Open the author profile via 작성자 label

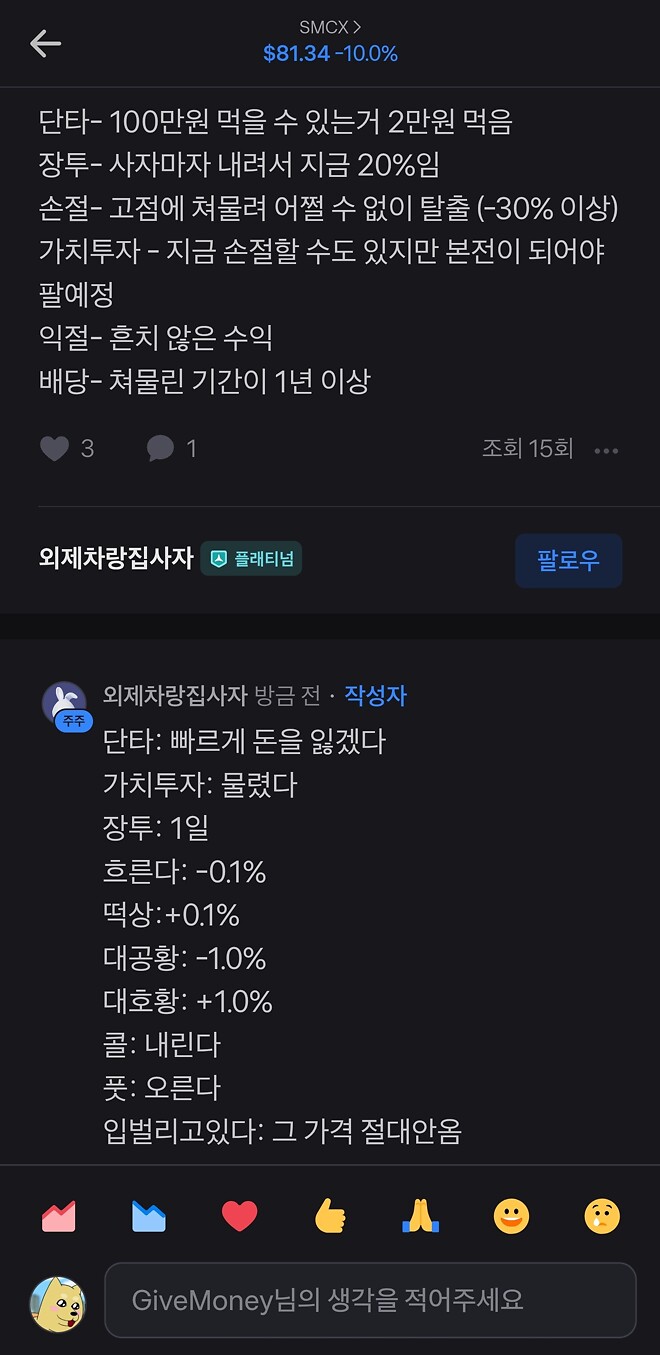[x=375, y=695]
